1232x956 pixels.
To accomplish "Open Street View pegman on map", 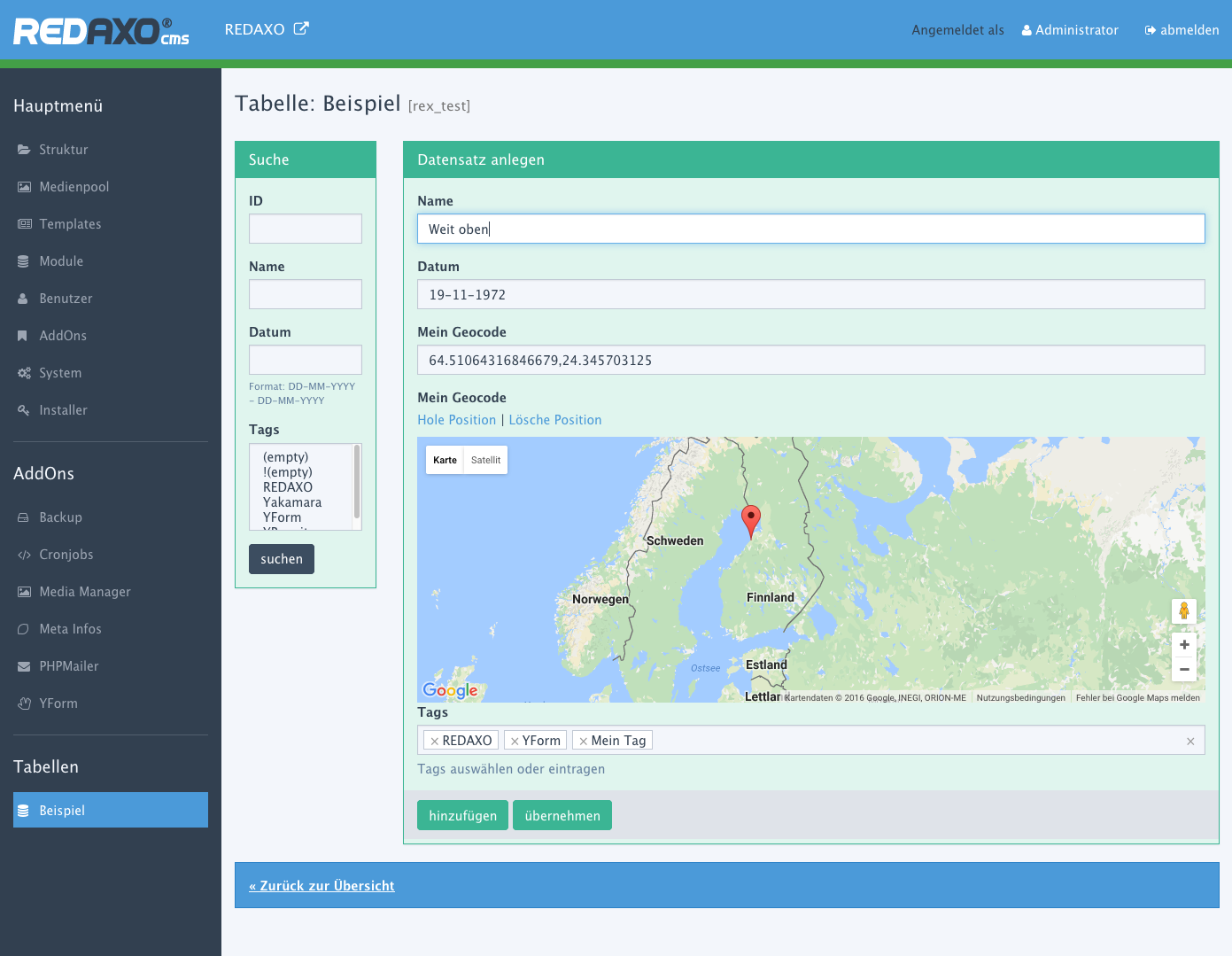I will point(1184,610).
